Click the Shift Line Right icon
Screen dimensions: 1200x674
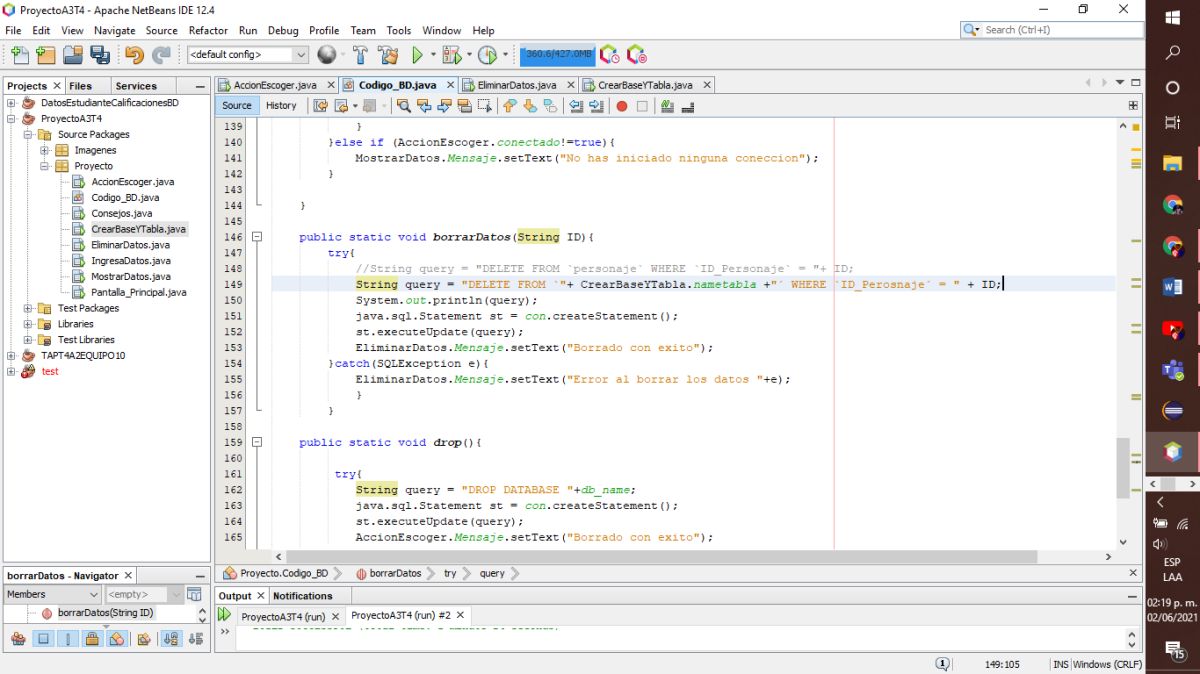[596, 105]
